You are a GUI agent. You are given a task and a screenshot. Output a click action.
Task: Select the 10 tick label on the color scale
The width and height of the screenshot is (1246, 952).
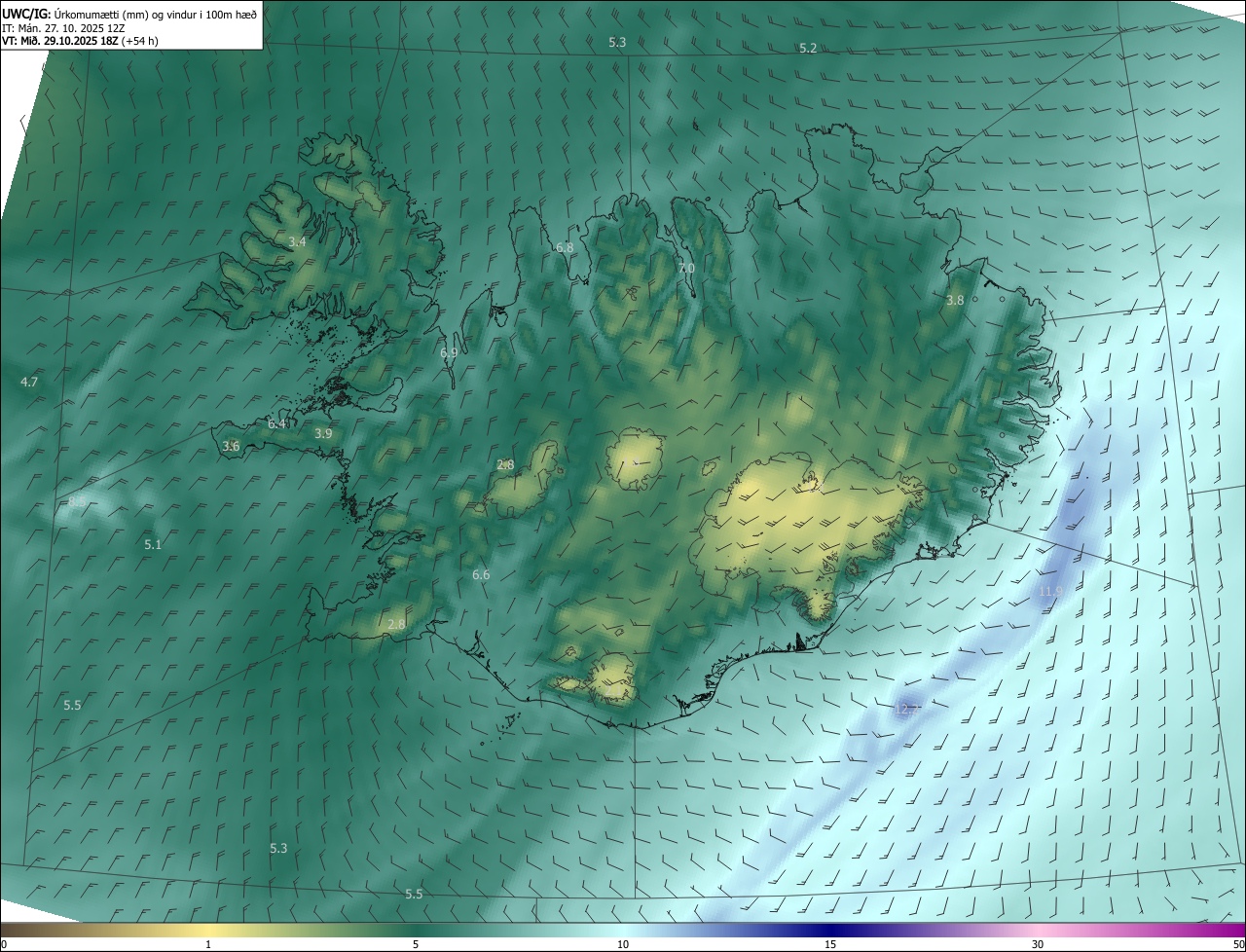[x=623, y=944]
